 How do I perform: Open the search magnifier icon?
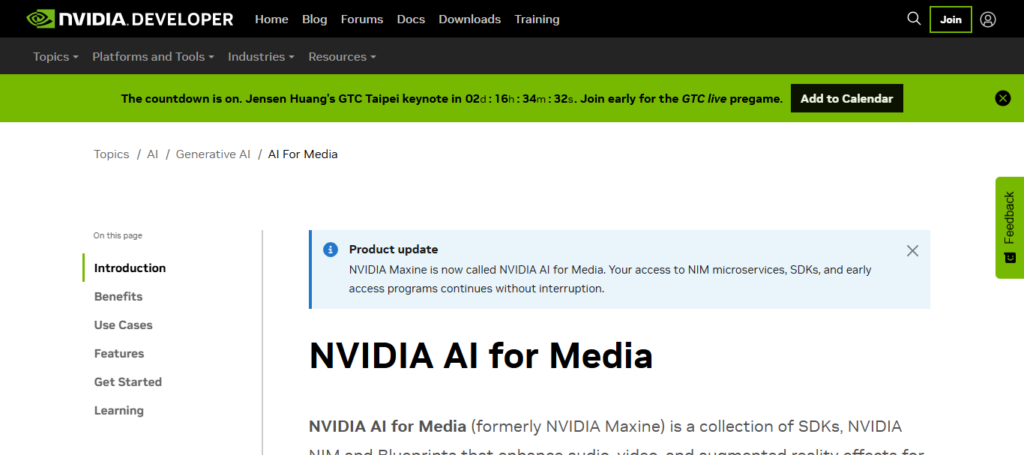click(x=914, y=19)
